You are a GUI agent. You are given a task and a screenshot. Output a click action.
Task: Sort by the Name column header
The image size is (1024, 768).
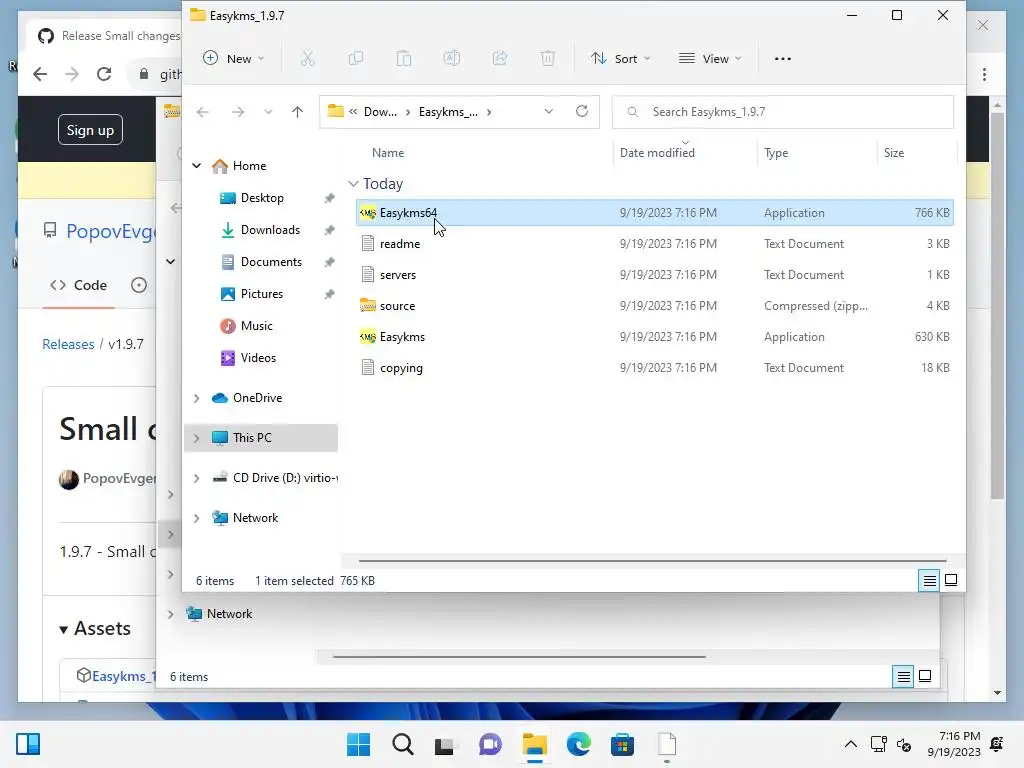[388, 153]
